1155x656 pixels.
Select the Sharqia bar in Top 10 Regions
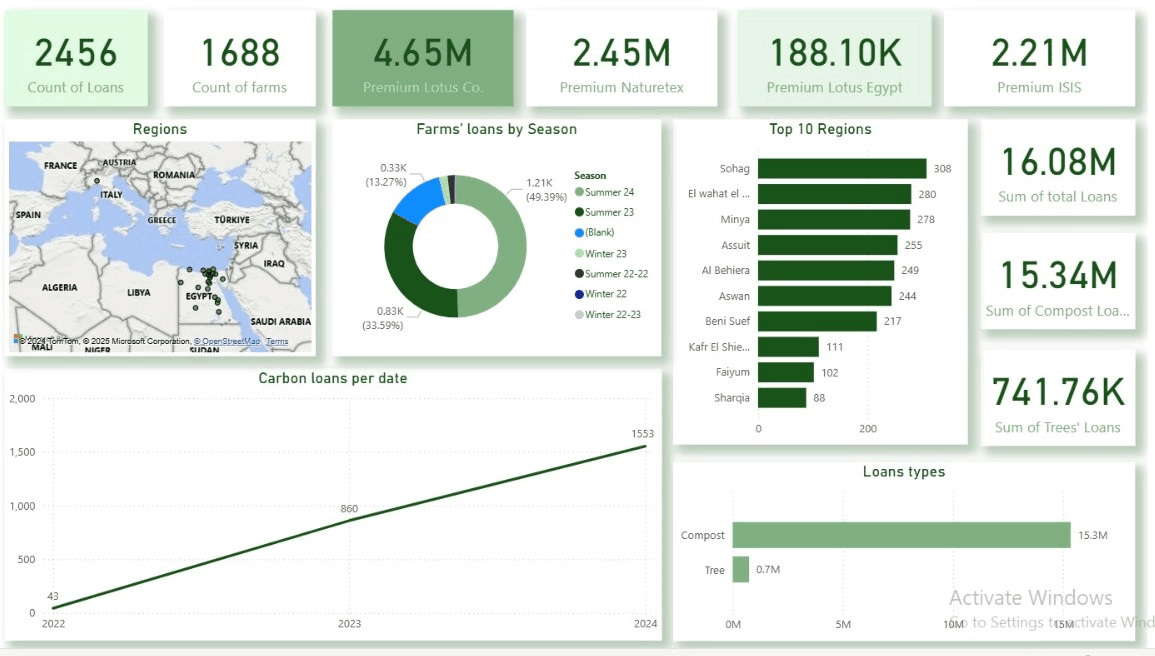[x=781, y=397]
